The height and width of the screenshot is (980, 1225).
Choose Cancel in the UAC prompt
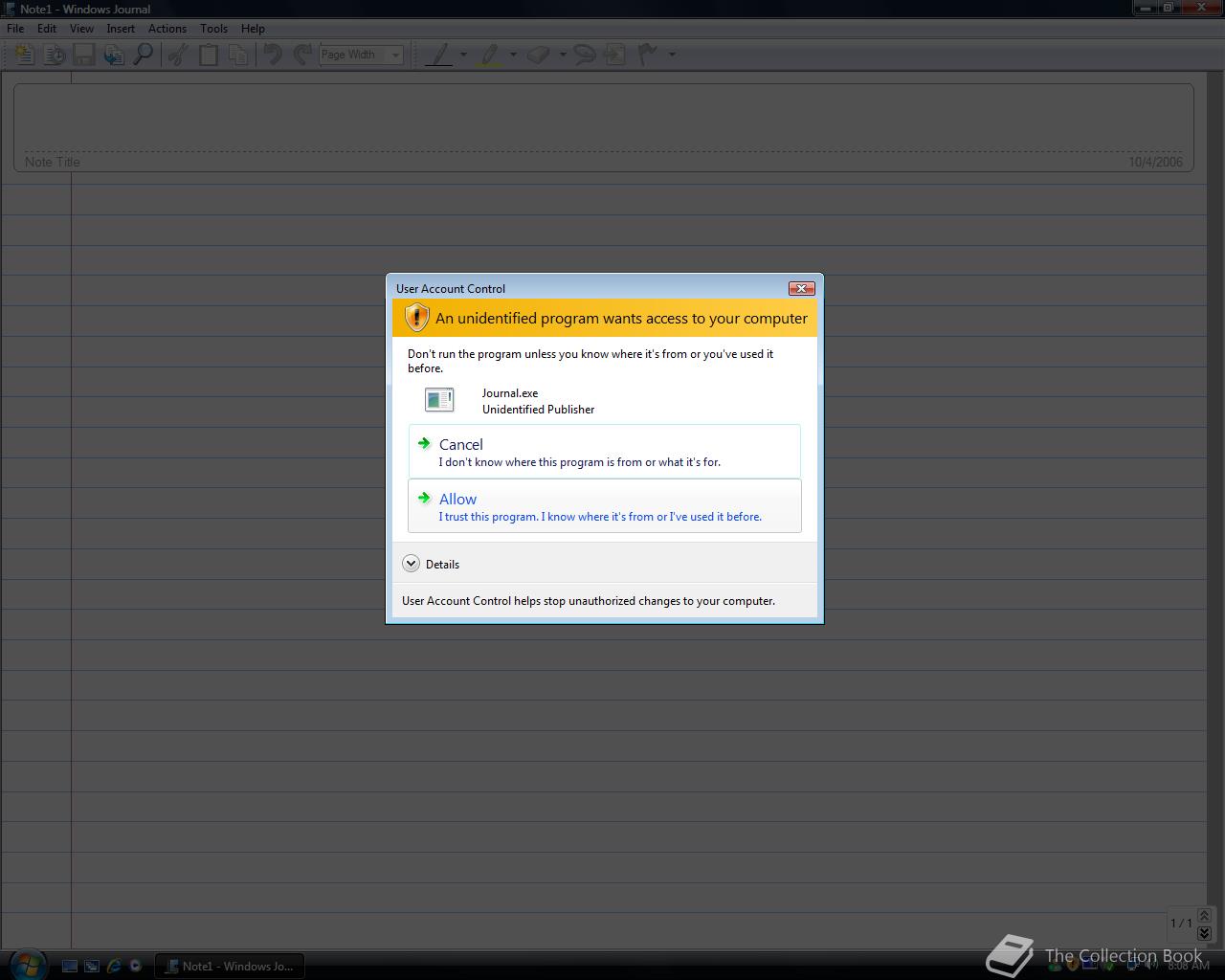pyautogui.click(x=605, y=452)
